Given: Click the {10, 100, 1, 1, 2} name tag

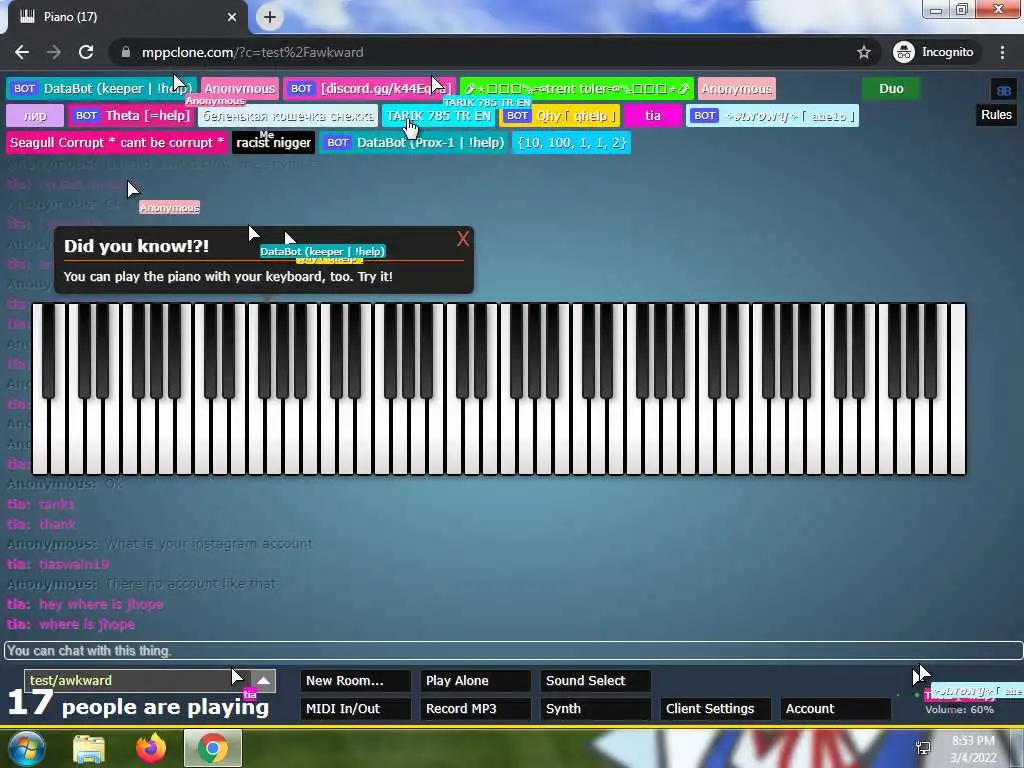Looking at the screenshot, I should pos(571,143).
